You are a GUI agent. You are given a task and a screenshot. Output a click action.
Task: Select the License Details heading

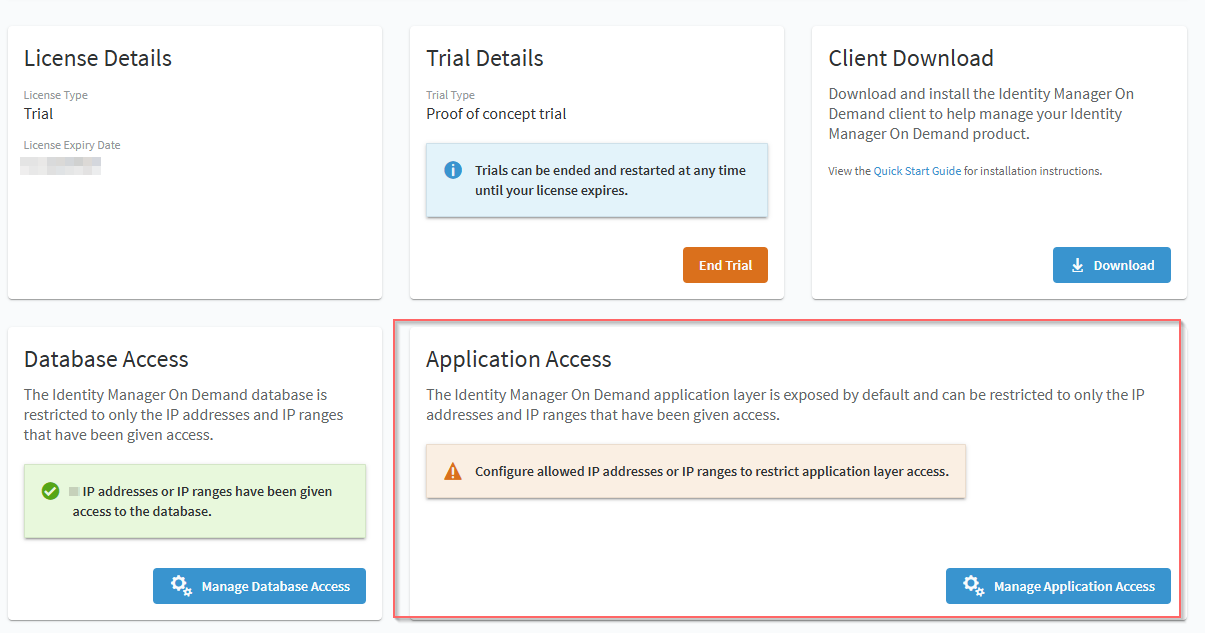pyautogui.click(x=98, y=58)
